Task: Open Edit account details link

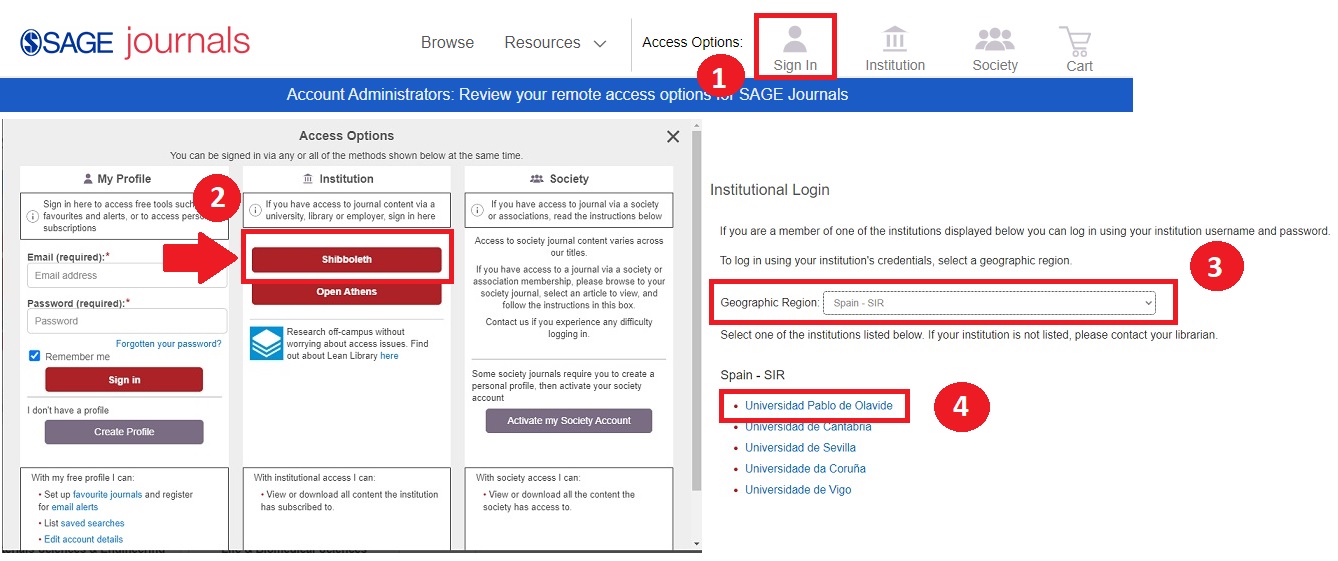Action: [x=84, y=539]
